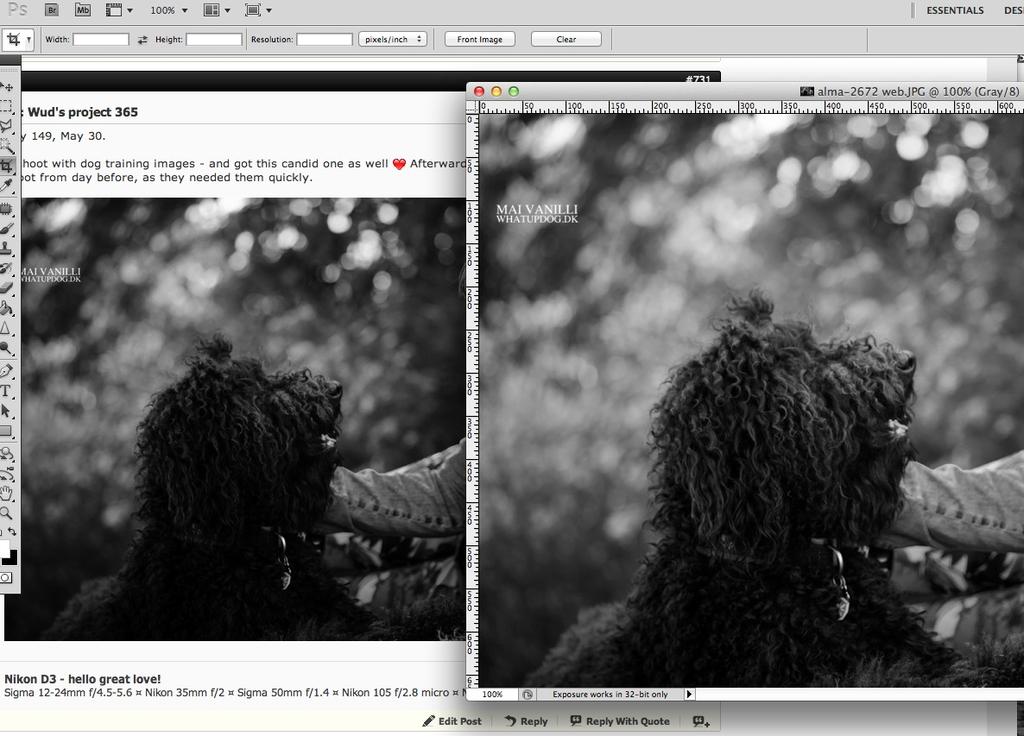1024x736 pixels.
Task: Toggle Quick Mask mode in the toolbox
Action: pyautogui.click(x=6, y=578)
